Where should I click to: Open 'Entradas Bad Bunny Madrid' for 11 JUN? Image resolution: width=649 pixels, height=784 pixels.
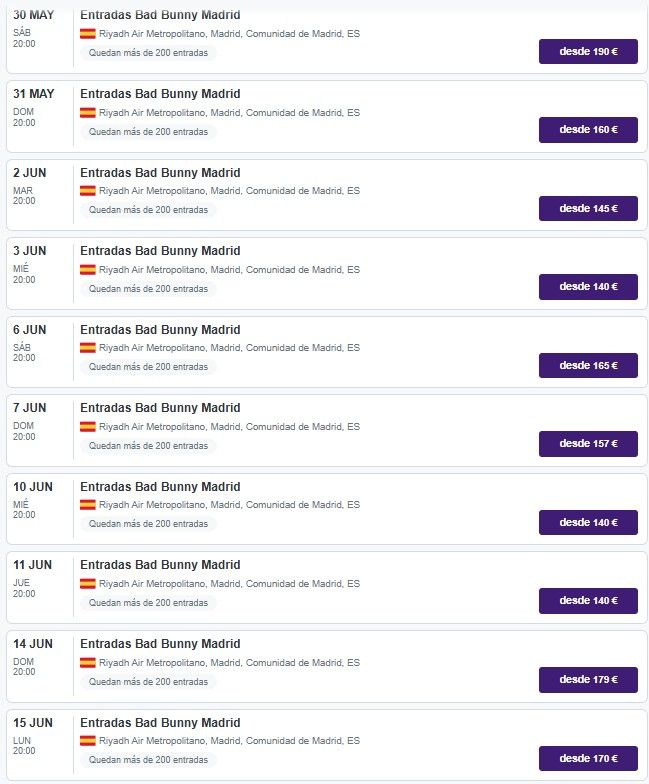pos(160,565)
